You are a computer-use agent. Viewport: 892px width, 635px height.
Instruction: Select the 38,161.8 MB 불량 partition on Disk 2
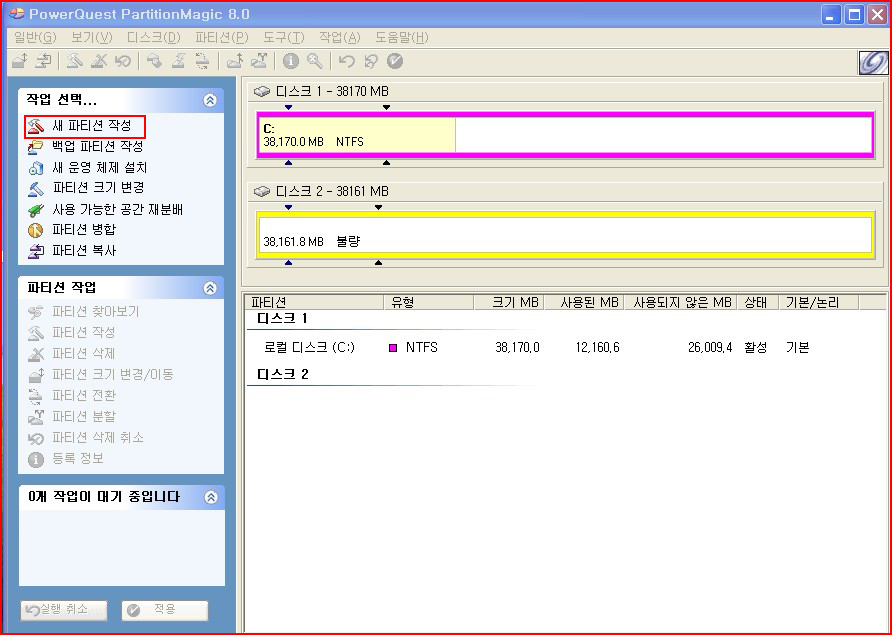[x=565, y=235]
